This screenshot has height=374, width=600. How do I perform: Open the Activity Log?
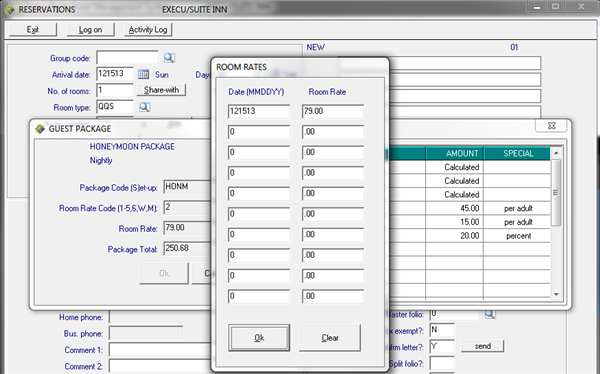point(148,29)
